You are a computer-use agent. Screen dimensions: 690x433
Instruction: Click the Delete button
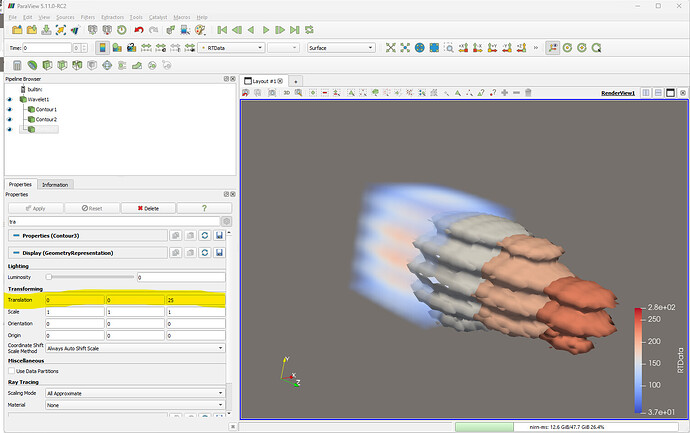tap(148, 208)
